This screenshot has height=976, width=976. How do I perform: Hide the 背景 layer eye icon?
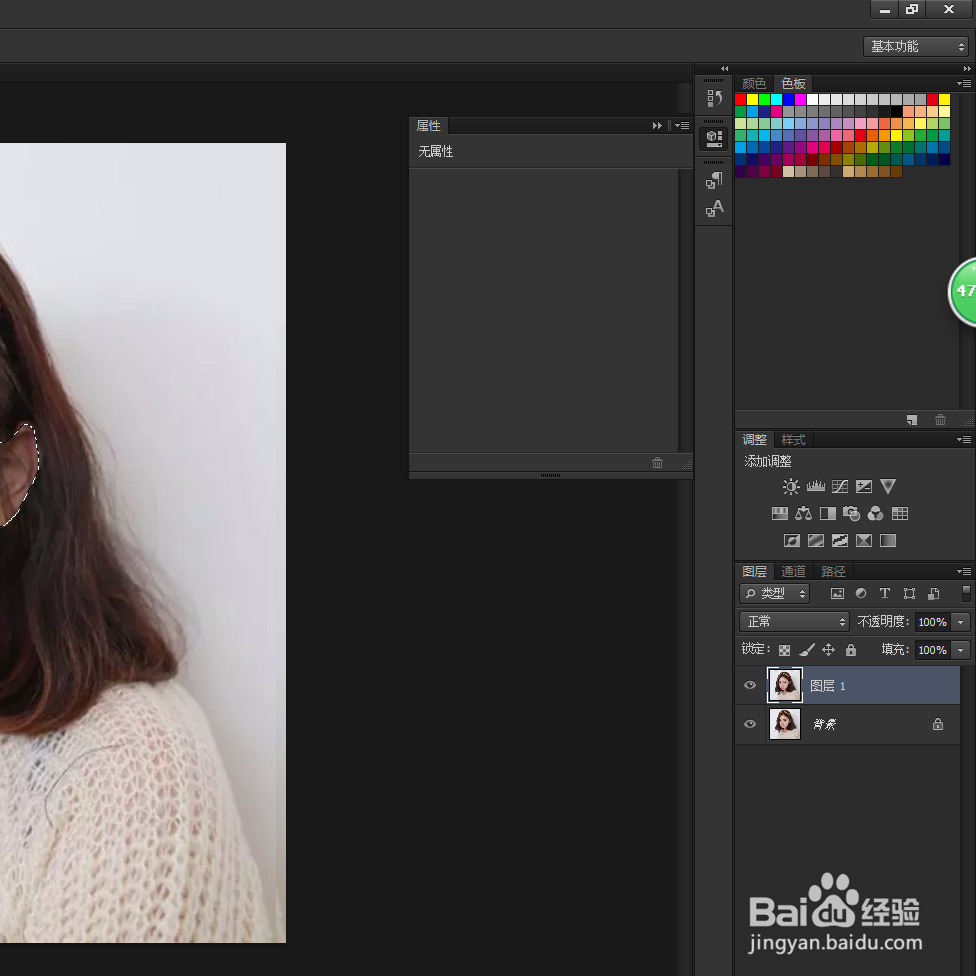tap(750, 724)
